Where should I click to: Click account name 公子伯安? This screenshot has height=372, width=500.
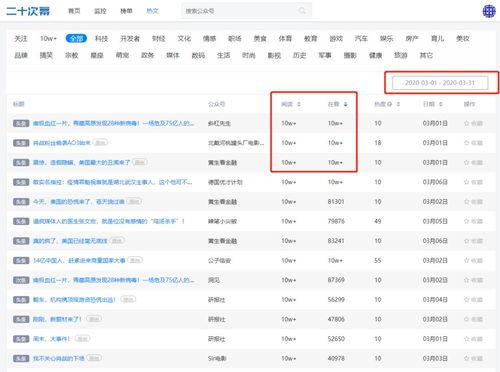tap(219, 261)
